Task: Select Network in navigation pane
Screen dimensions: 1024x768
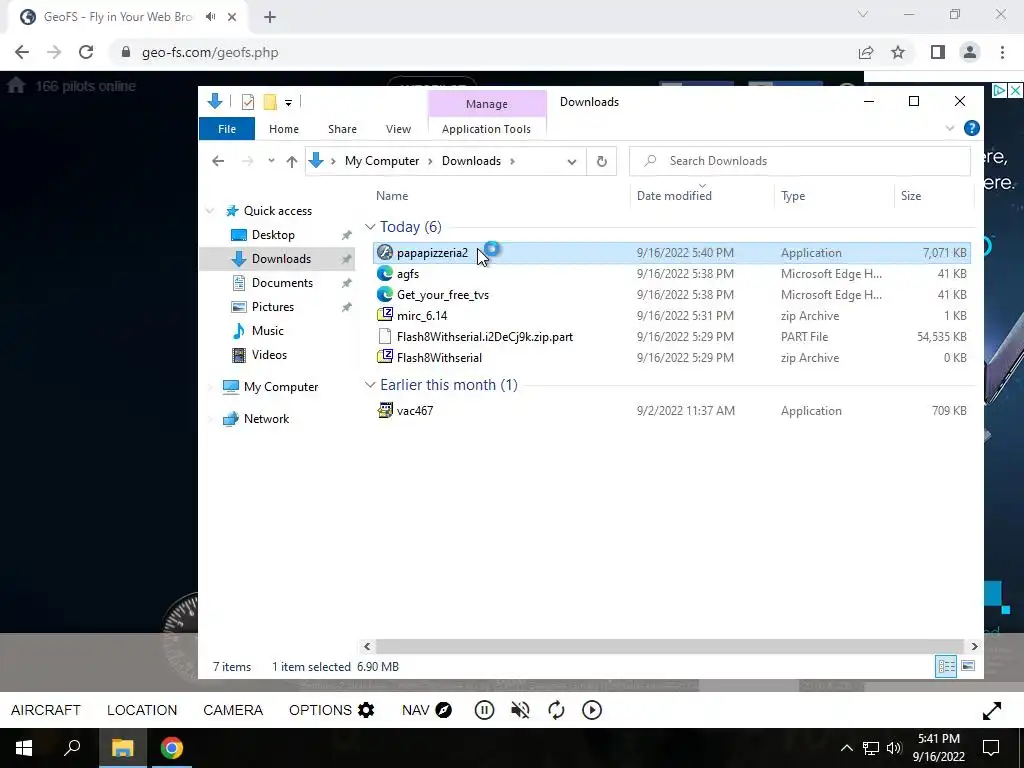Action: click(266, 419)
